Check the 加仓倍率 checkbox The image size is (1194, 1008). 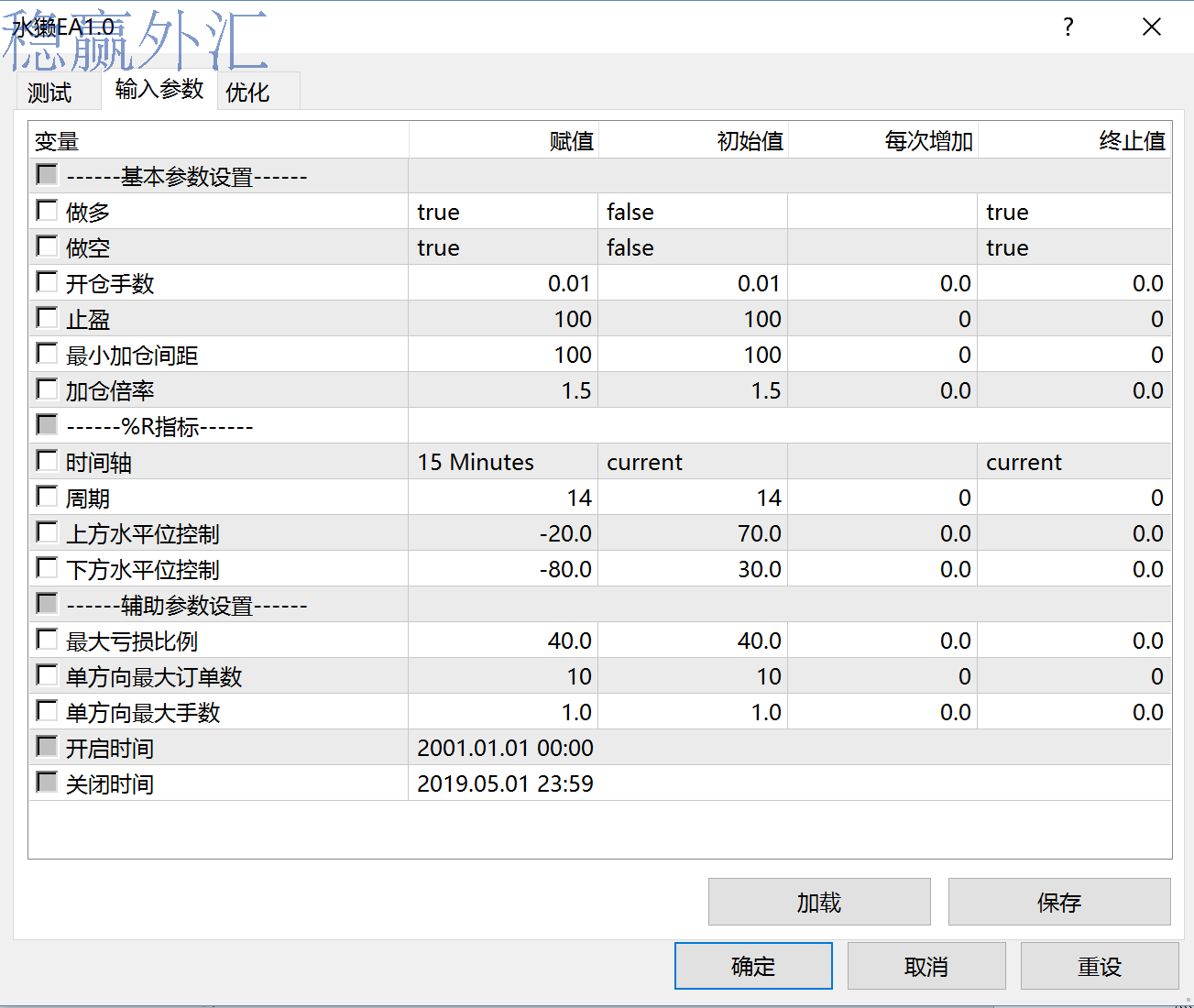[47, 389]
